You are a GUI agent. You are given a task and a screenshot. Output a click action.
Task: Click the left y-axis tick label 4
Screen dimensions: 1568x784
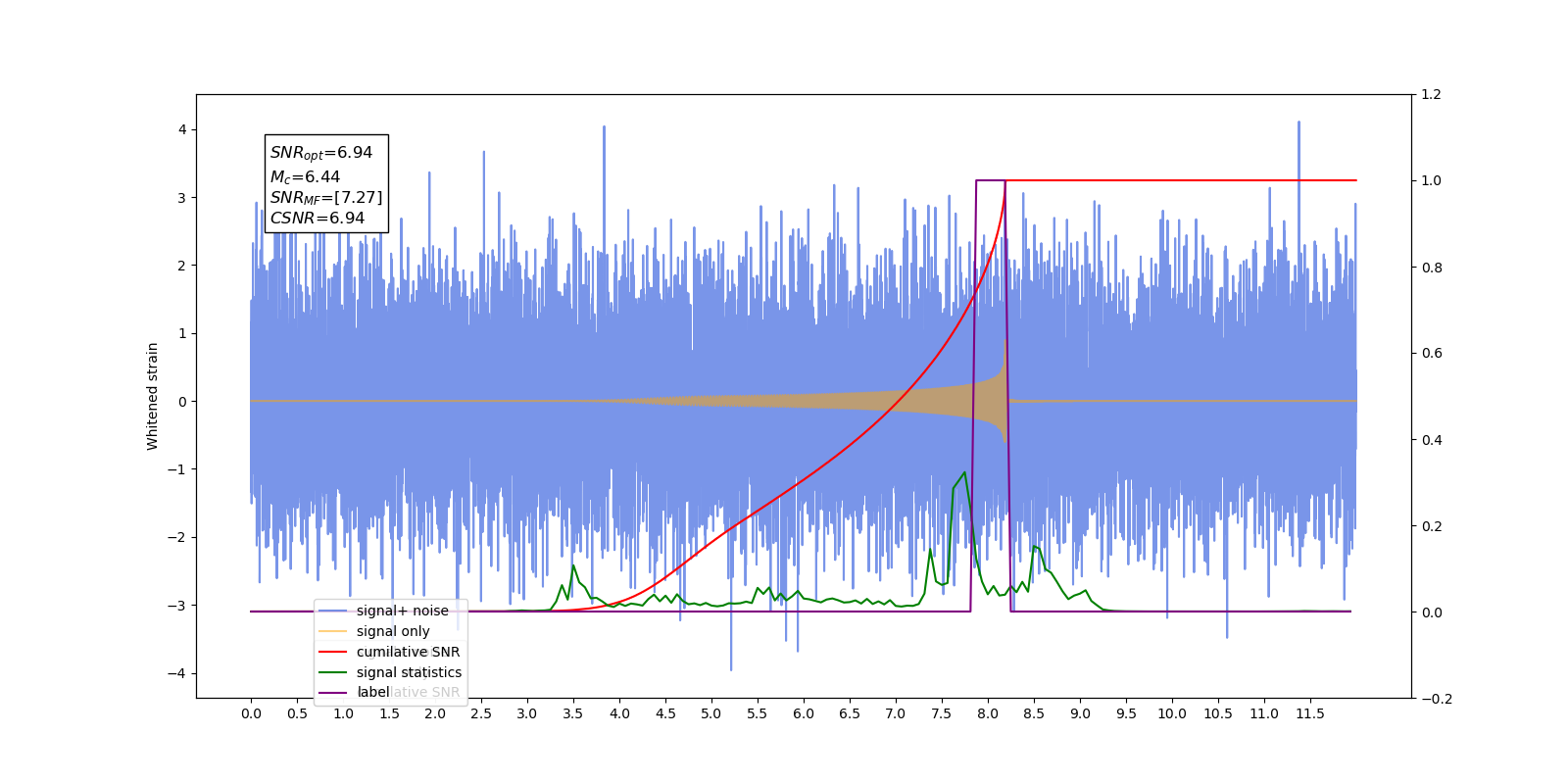pyautogui.click(x=182, y=129)
